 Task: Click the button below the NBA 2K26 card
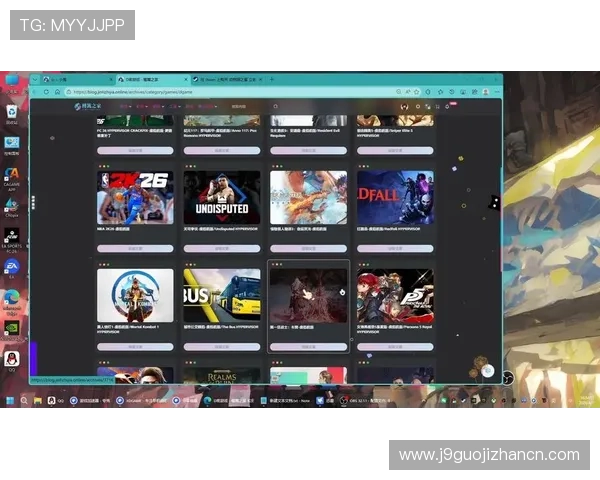(135, 248)
